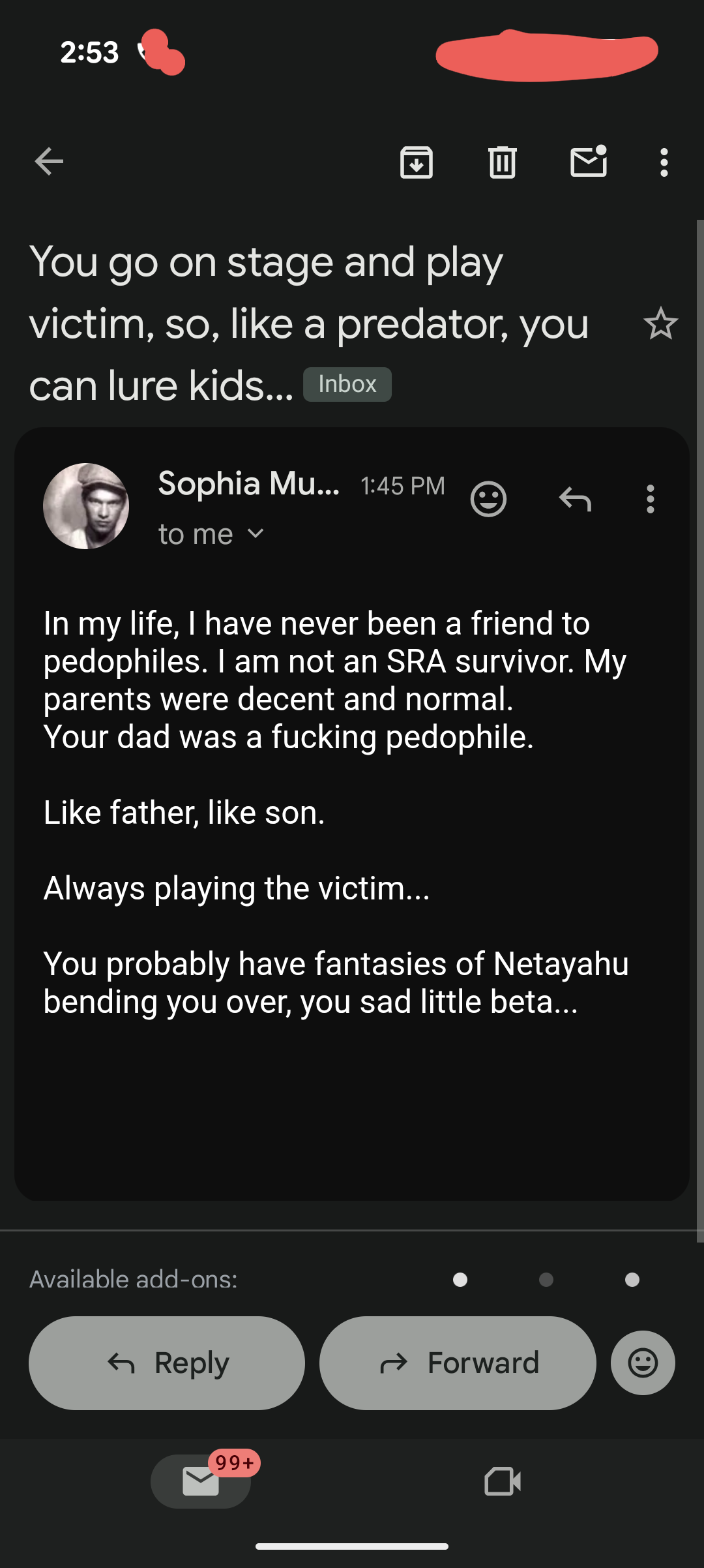
Task: Switch to the Mail tab
Action: tap(201, 1481)
